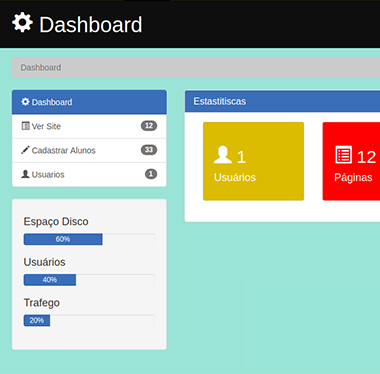
Task: Open the Ver Site menu item
Action: [x=89, y=126]
